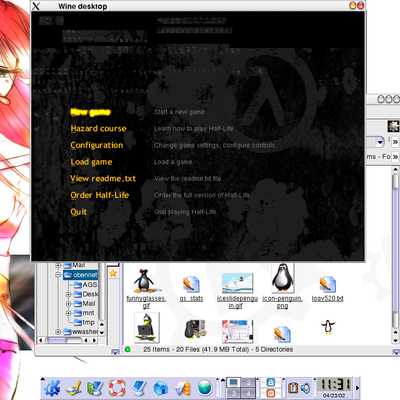
Task: Open thumbnail of Tux with laptop
Action: click(147, 327)
